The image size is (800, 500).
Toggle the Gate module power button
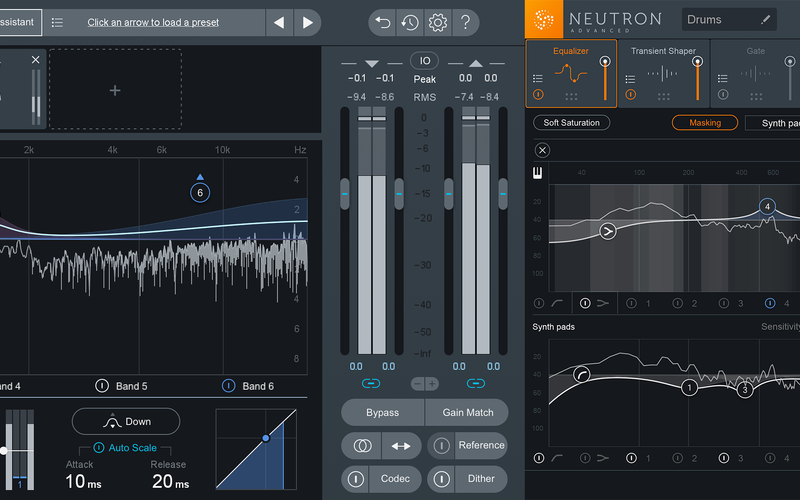722,94
